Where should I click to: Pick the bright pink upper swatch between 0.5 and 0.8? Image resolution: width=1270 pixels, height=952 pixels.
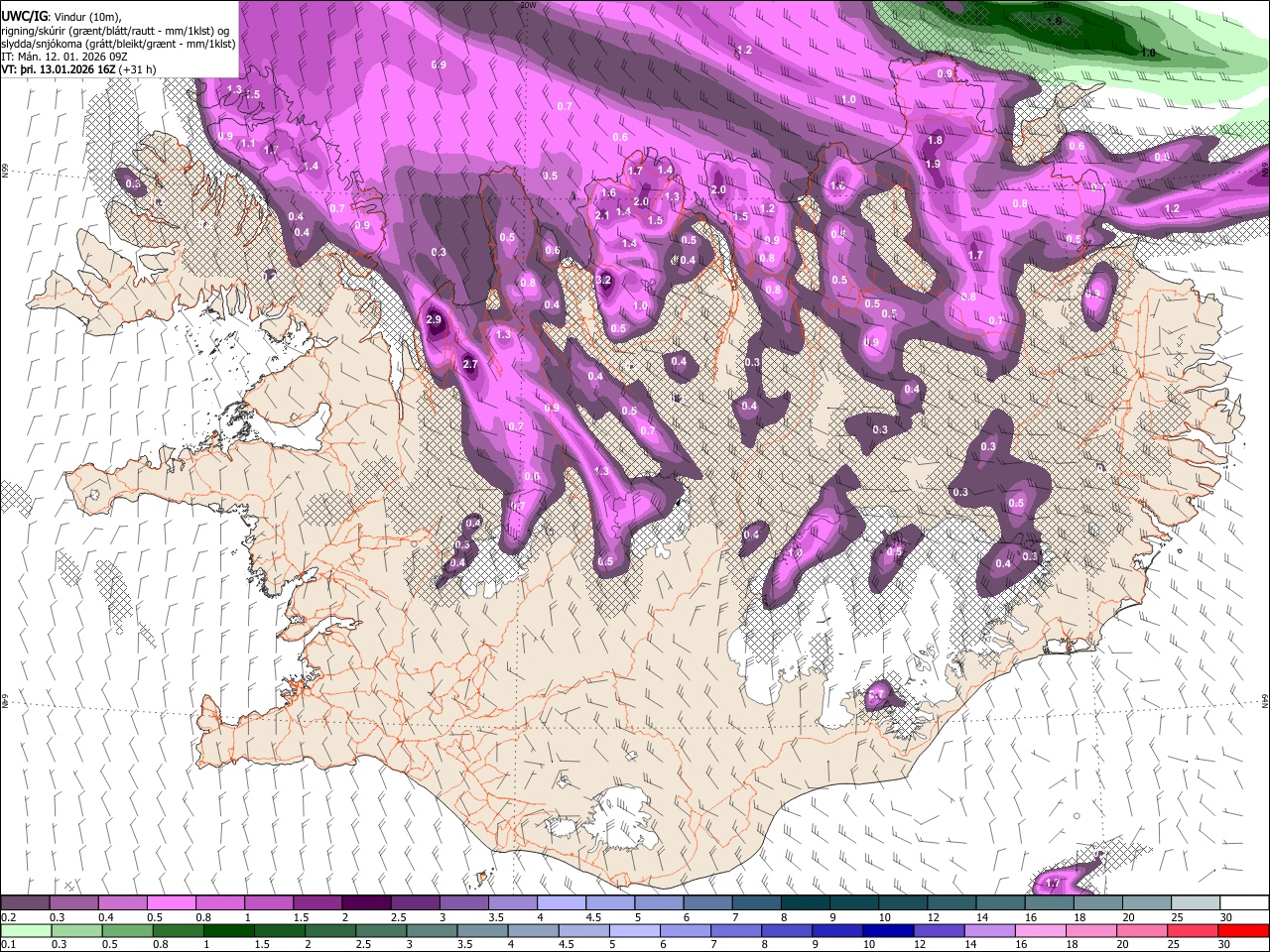172,903
